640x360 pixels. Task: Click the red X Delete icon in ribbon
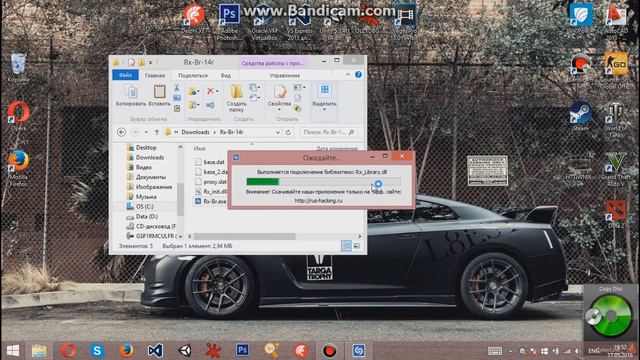(x=210, y=91)
